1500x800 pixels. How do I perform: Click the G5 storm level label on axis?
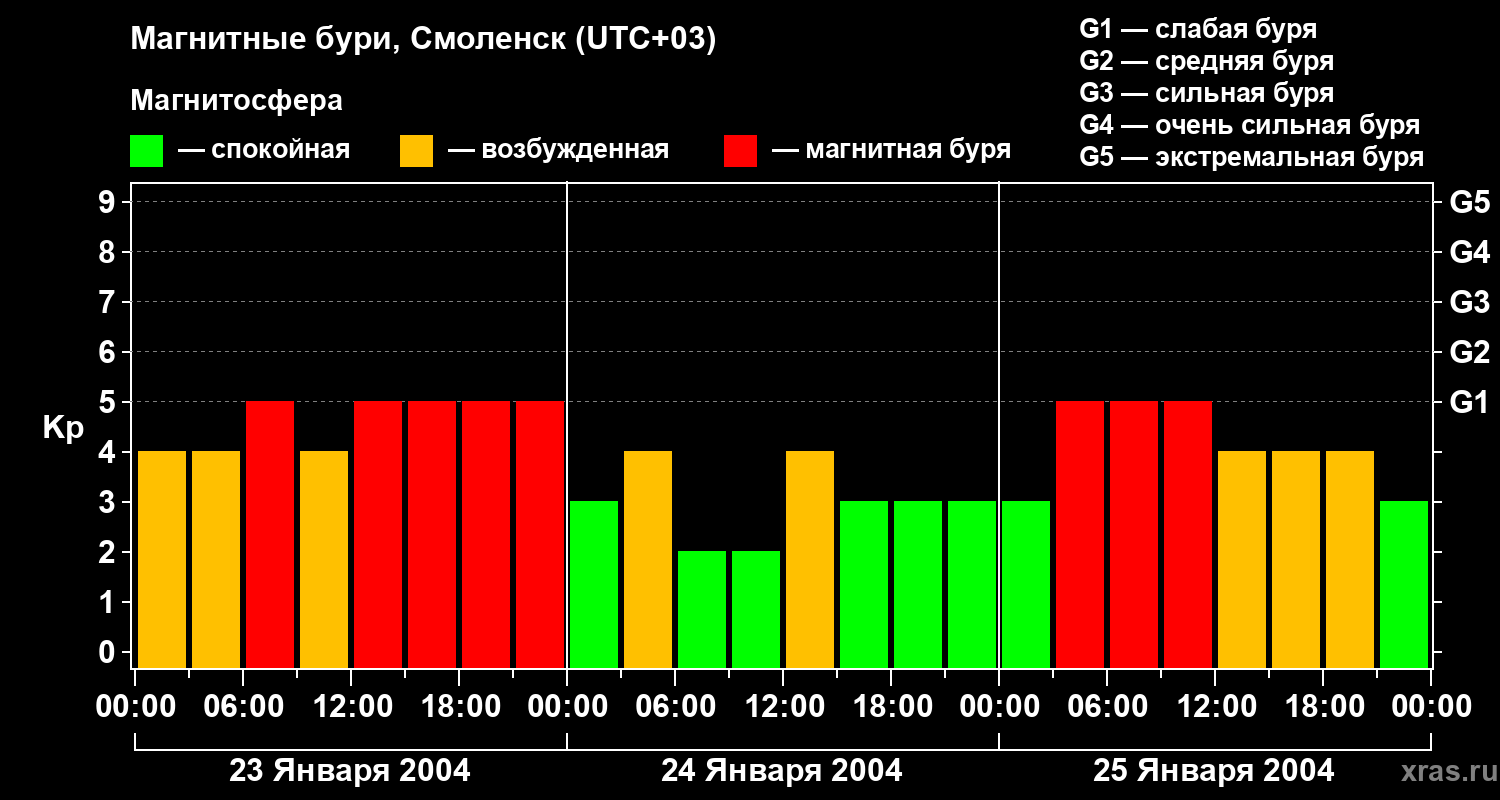1469,202
